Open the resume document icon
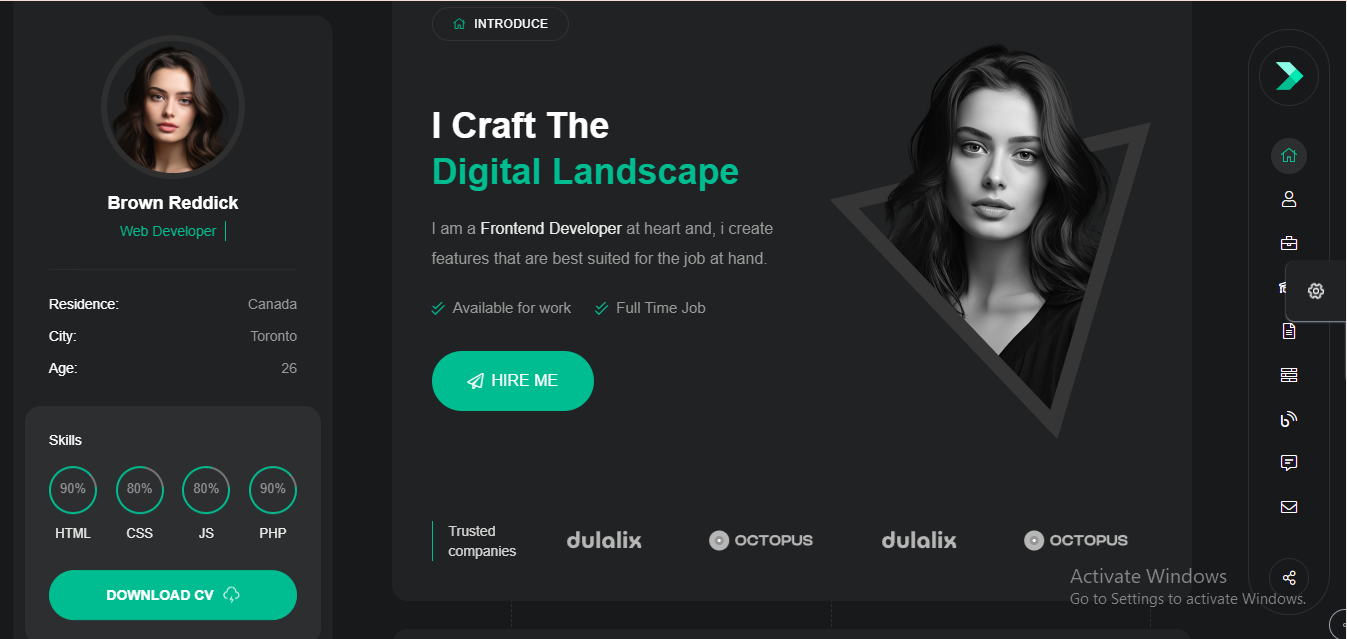1347x639 pixels. pyautogui.click(x=1289, y=331)
